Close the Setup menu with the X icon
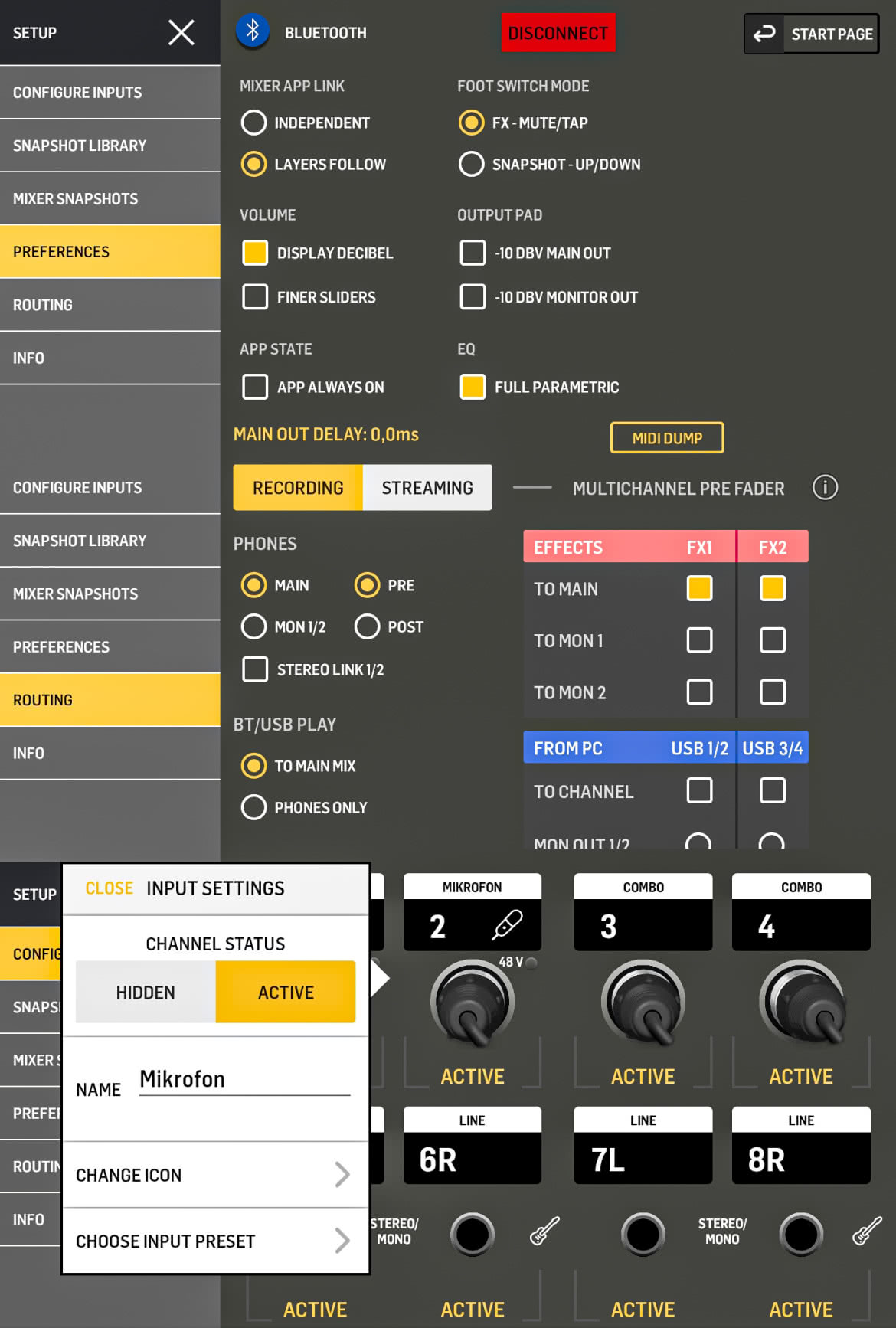Viewport: 896px width, 1328px height. pos(181,32)
